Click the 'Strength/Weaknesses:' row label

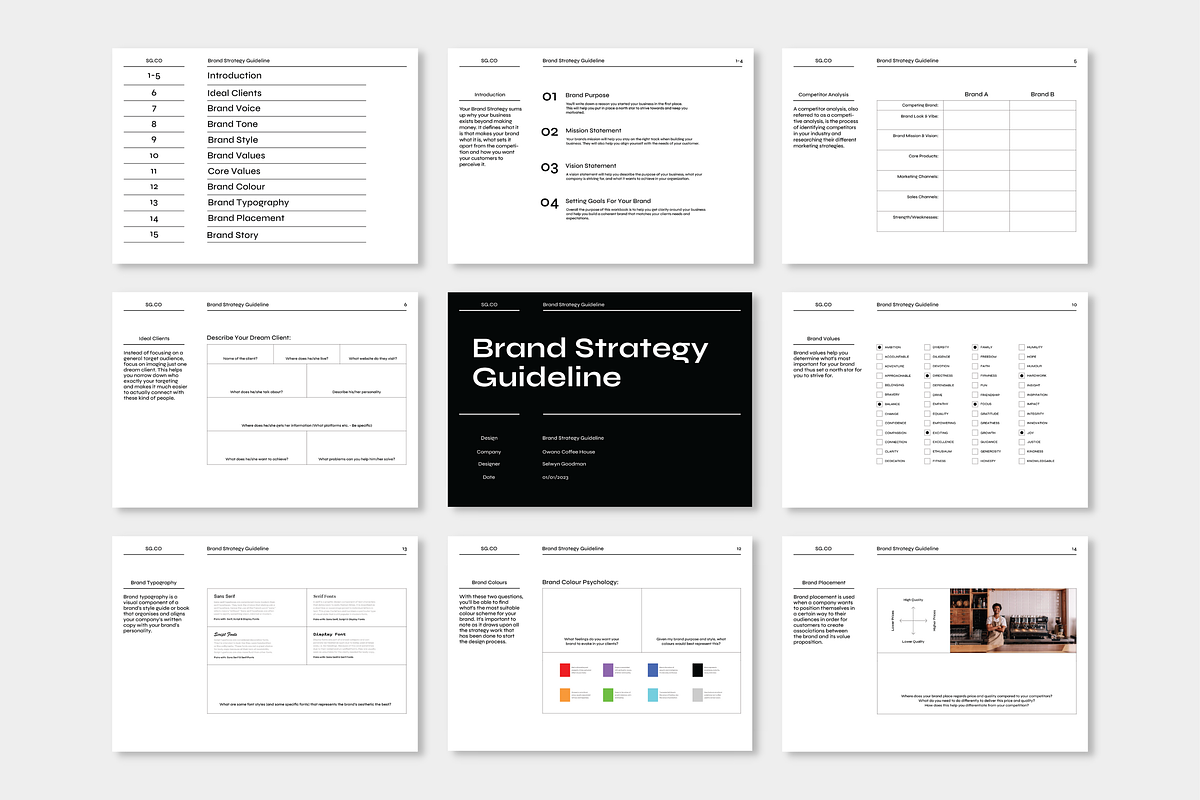[x=917, y=216]
